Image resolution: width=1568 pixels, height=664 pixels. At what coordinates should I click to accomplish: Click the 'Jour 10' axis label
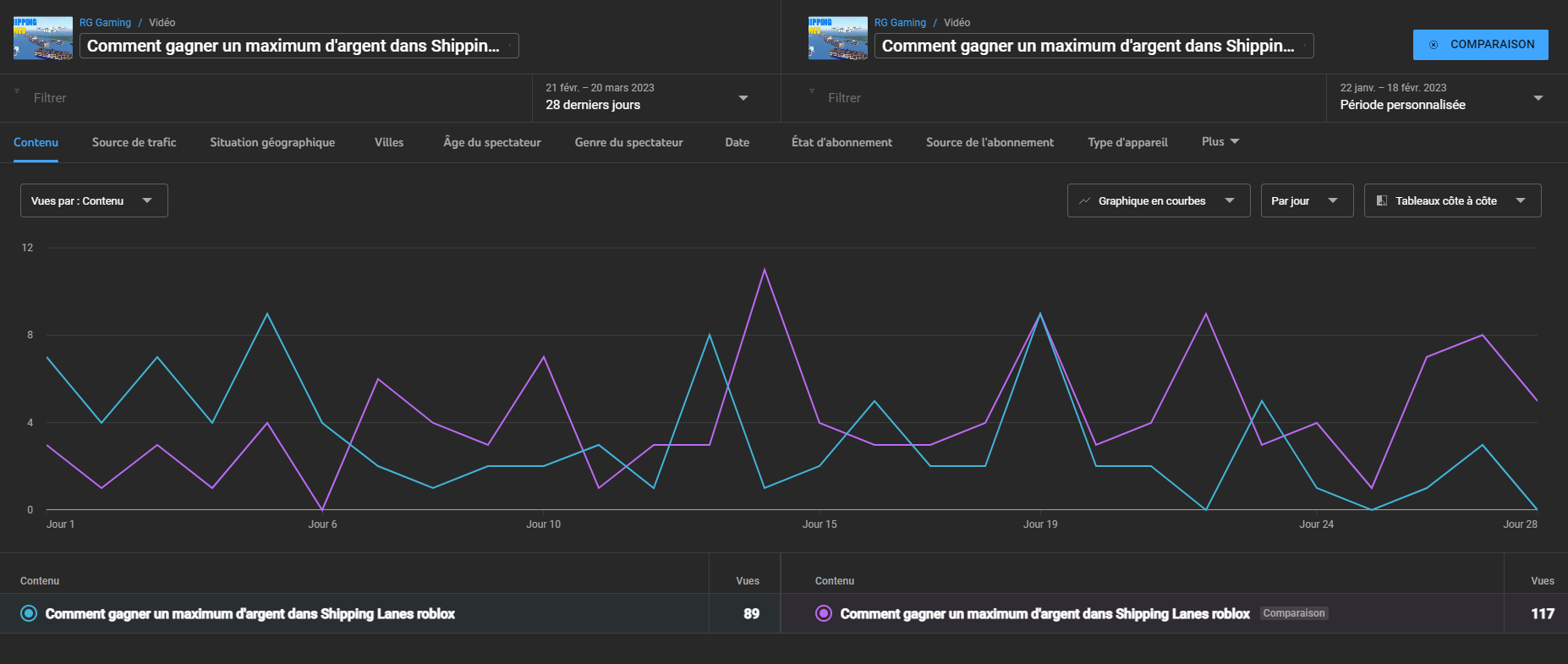click(x=544, y=524)
